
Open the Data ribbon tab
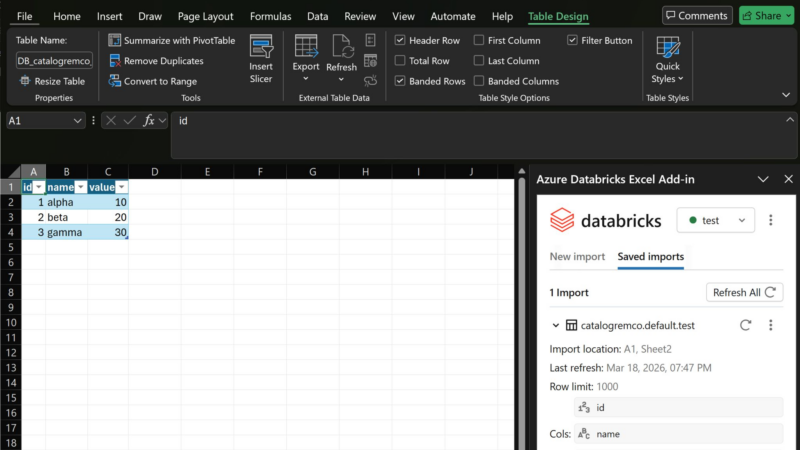tap(317, 16)
